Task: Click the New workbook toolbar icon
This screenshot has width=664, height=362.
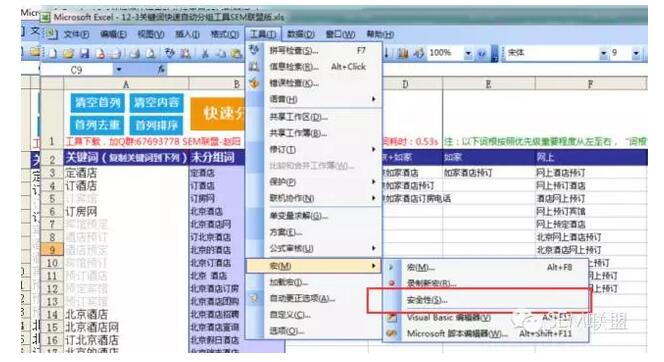Action: point(53,54)
